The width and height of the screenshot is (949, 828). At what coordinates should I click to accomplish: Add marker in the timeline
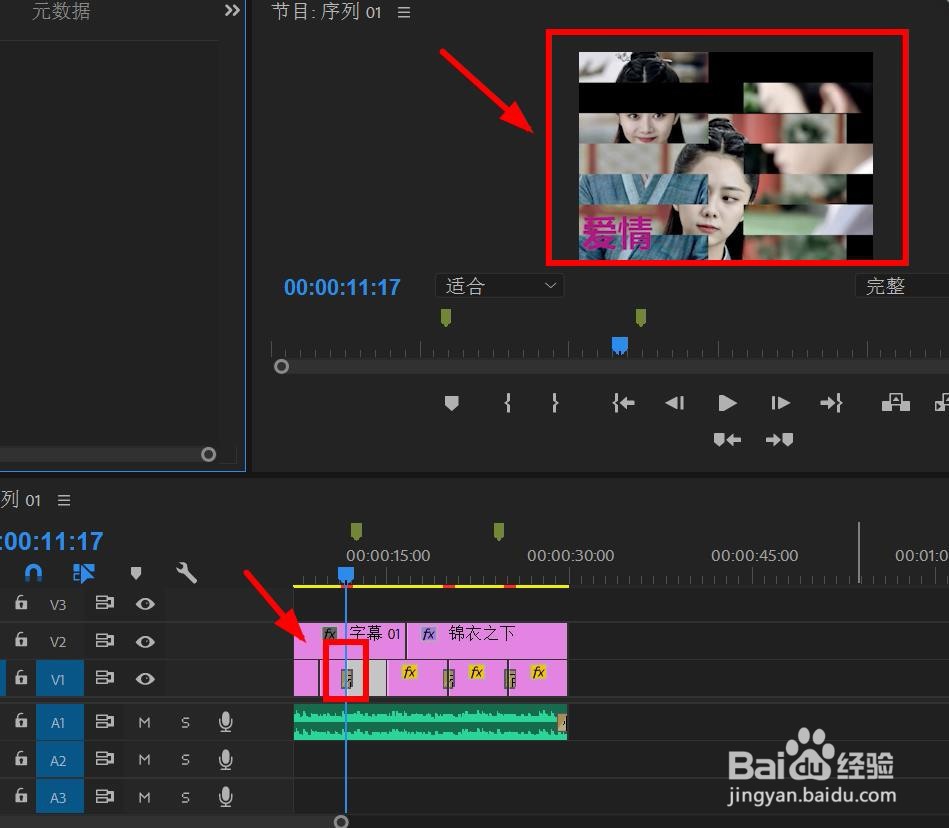[136, 573]
